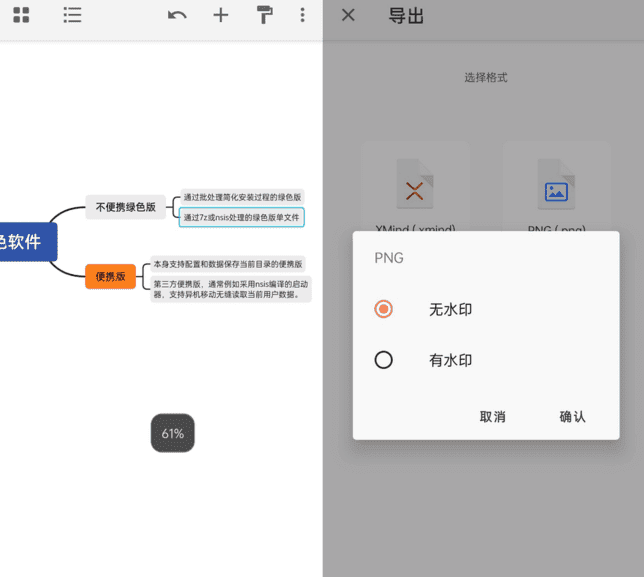Switch to outline list view
The width and height of the screenshot is (644, 577).
(72, 15)
